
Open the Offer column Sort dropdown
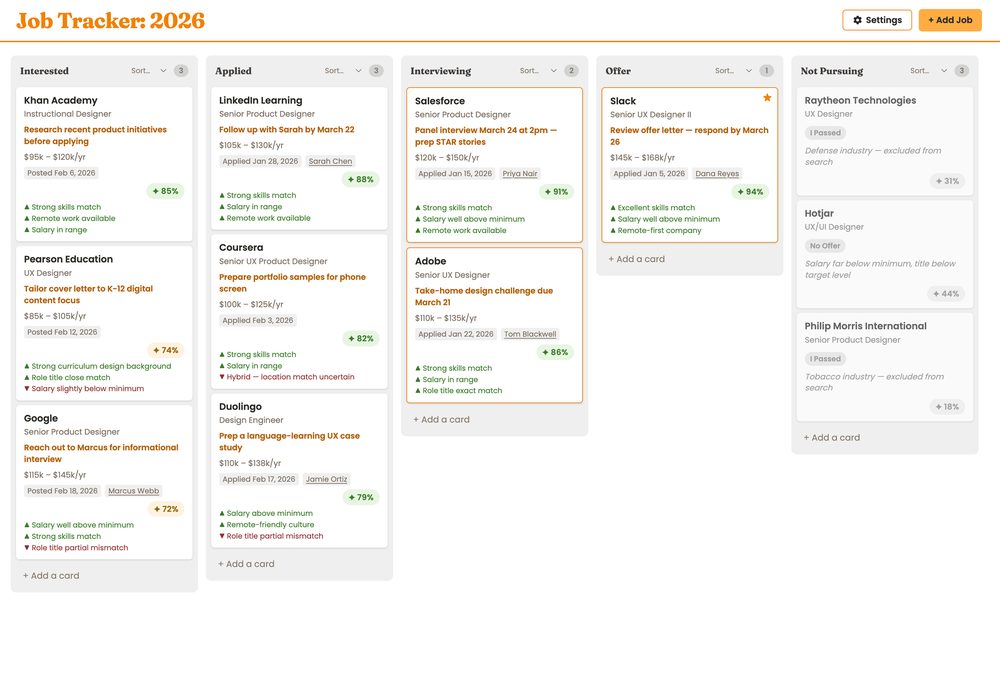733,71
